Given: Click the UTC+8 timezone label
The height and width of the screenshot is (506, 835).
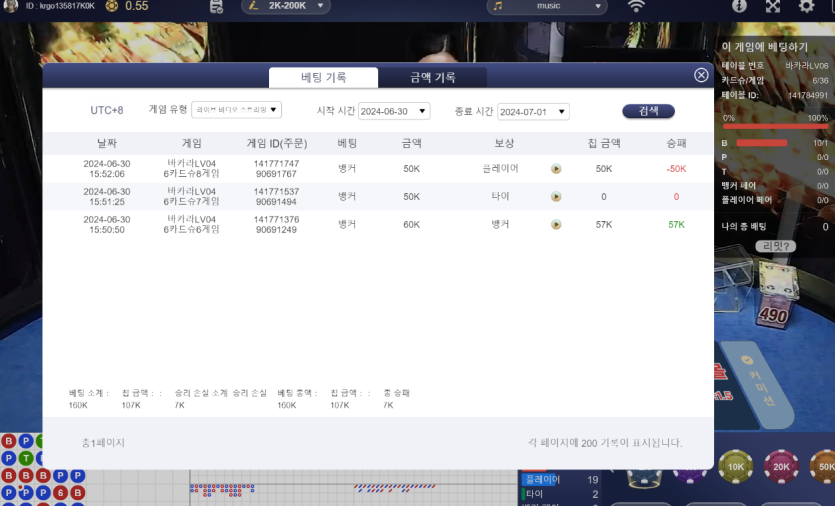Looking at the screenshot, I should pyautogui.click(x=107, y=110).
